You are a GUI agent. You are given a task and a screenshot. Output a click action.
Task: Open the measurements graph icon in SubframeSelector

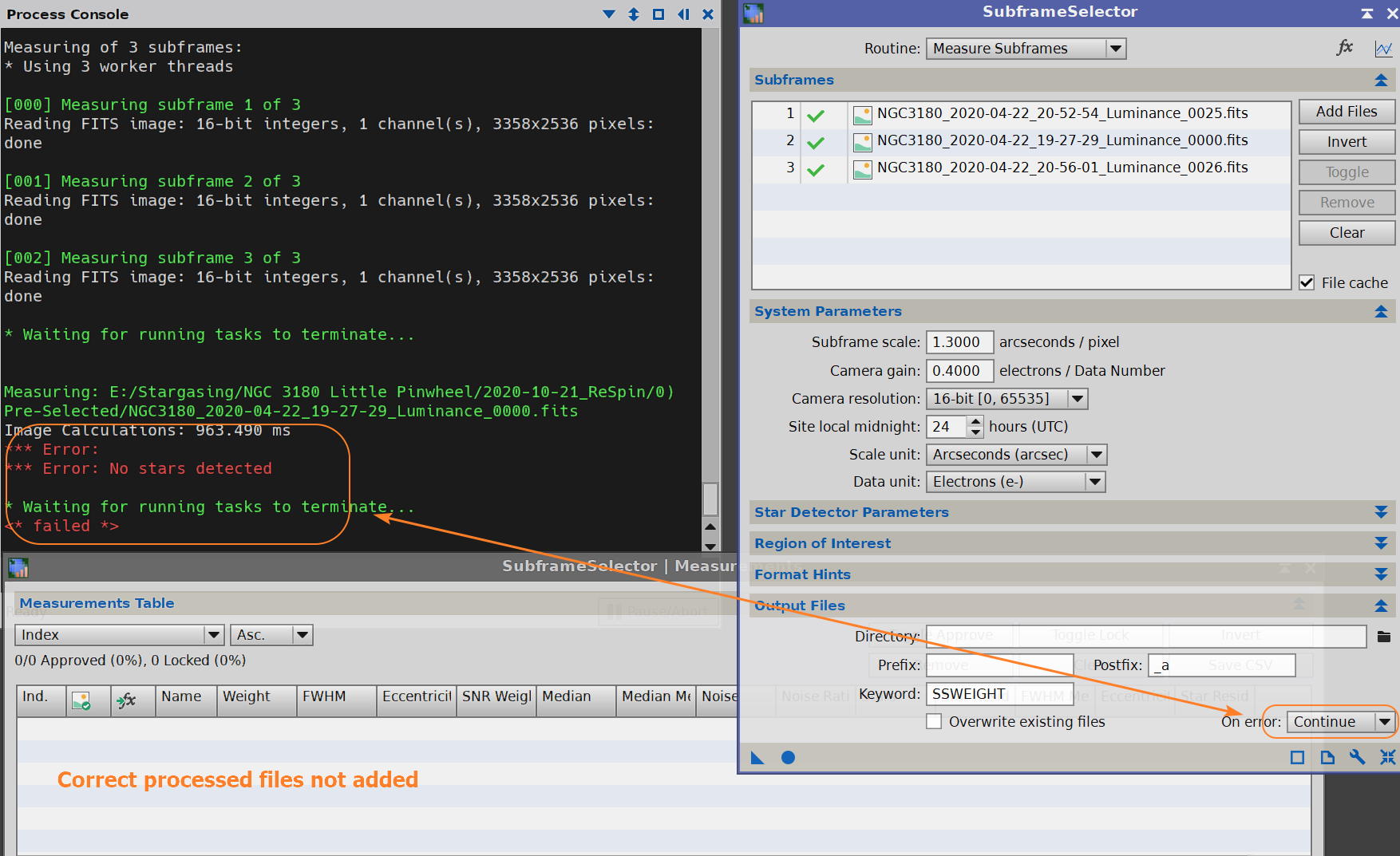click(1383, 49)
